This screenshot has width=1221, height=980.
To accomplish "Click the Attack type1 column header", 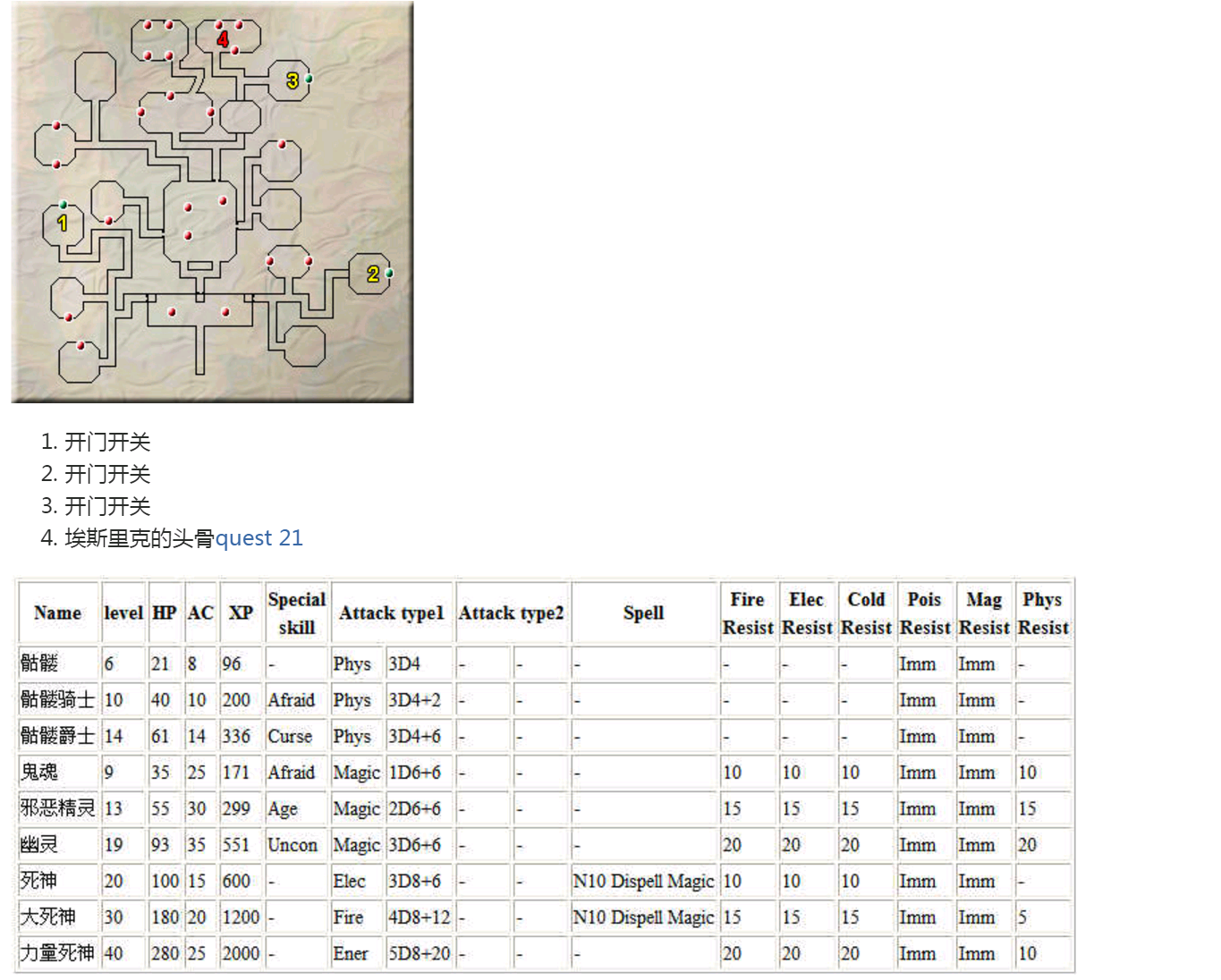I will coord(391,612).
